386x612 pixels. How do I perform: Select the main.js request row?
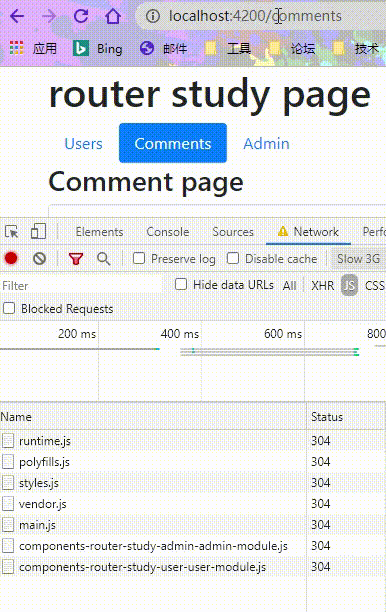tap(193, 525)
